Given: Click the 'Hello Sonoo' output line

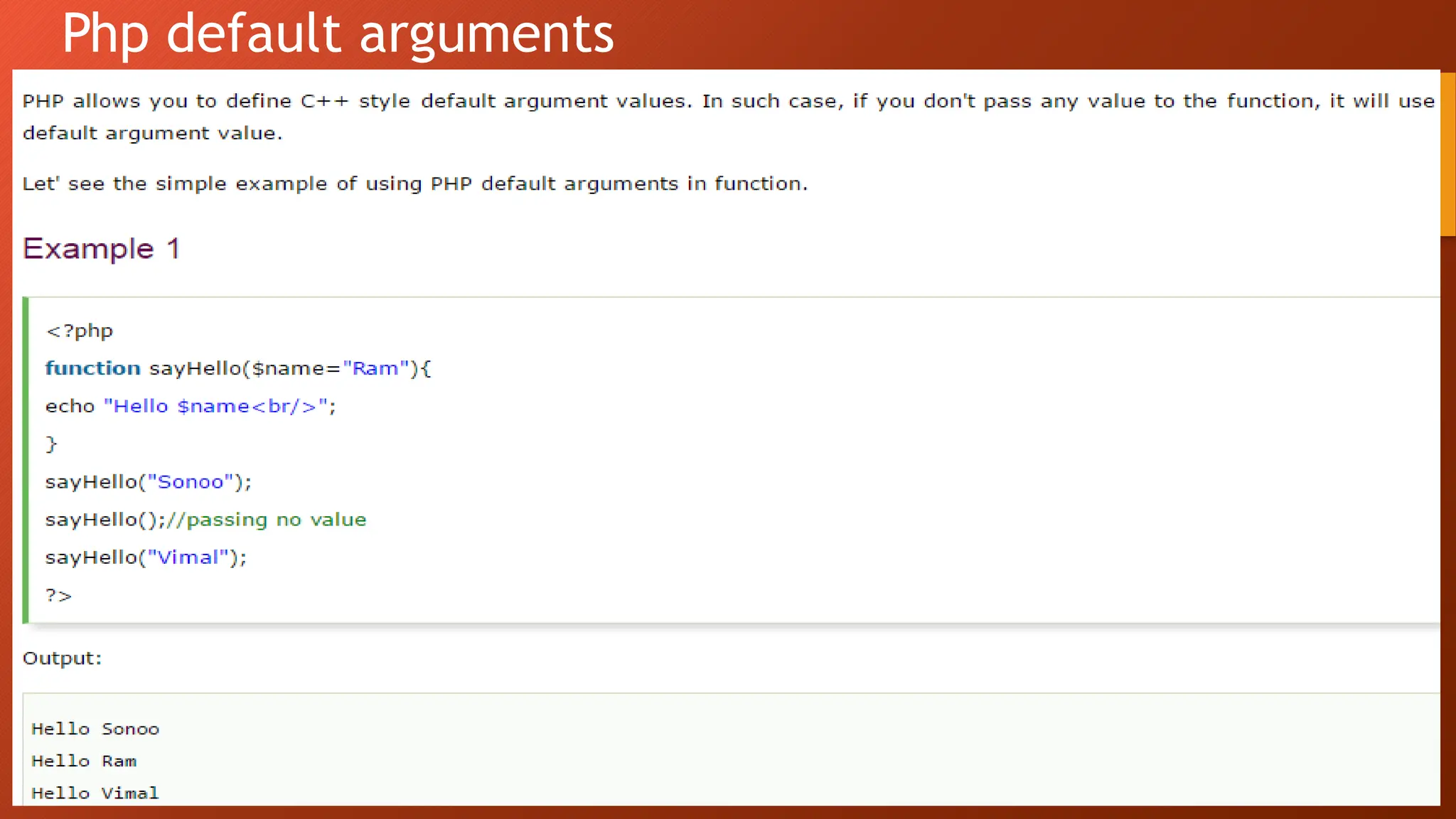Looking at the screenshot, I should [95, 729].
